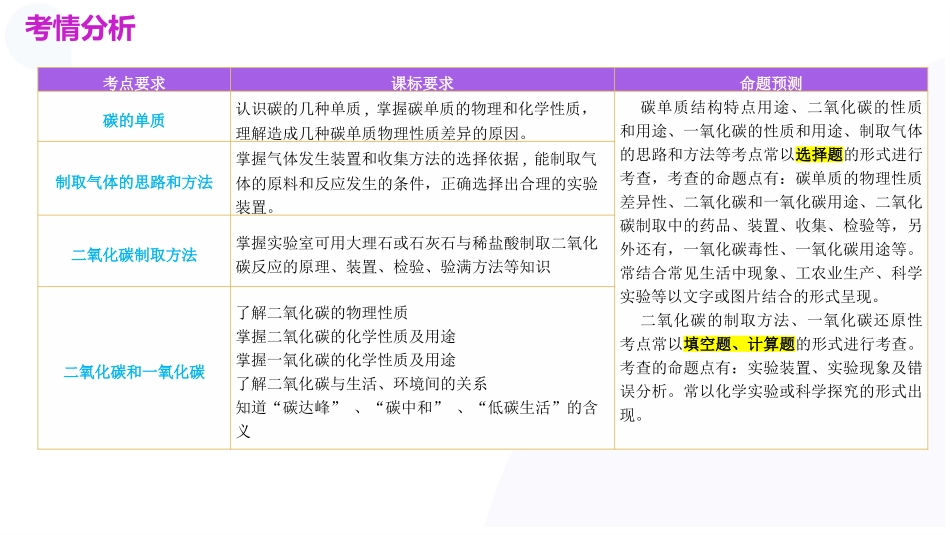Select the 命题预测 column header
The image size is (950, 535).
(770, 83)
